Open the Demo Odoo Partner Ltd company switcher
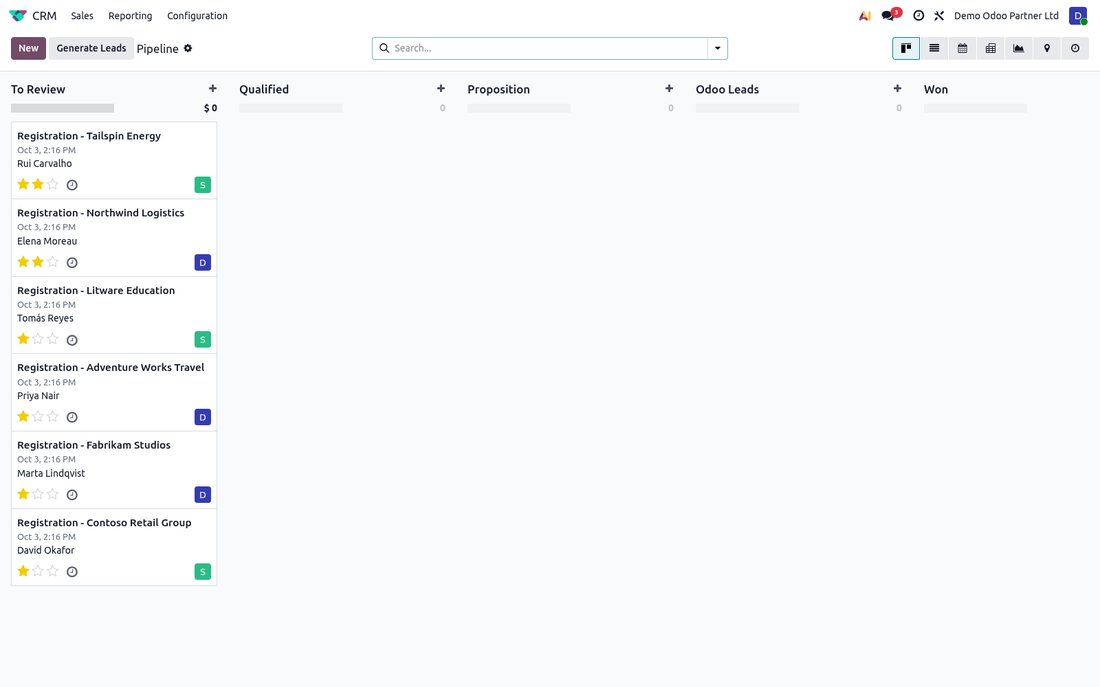 coord(1006,15)
